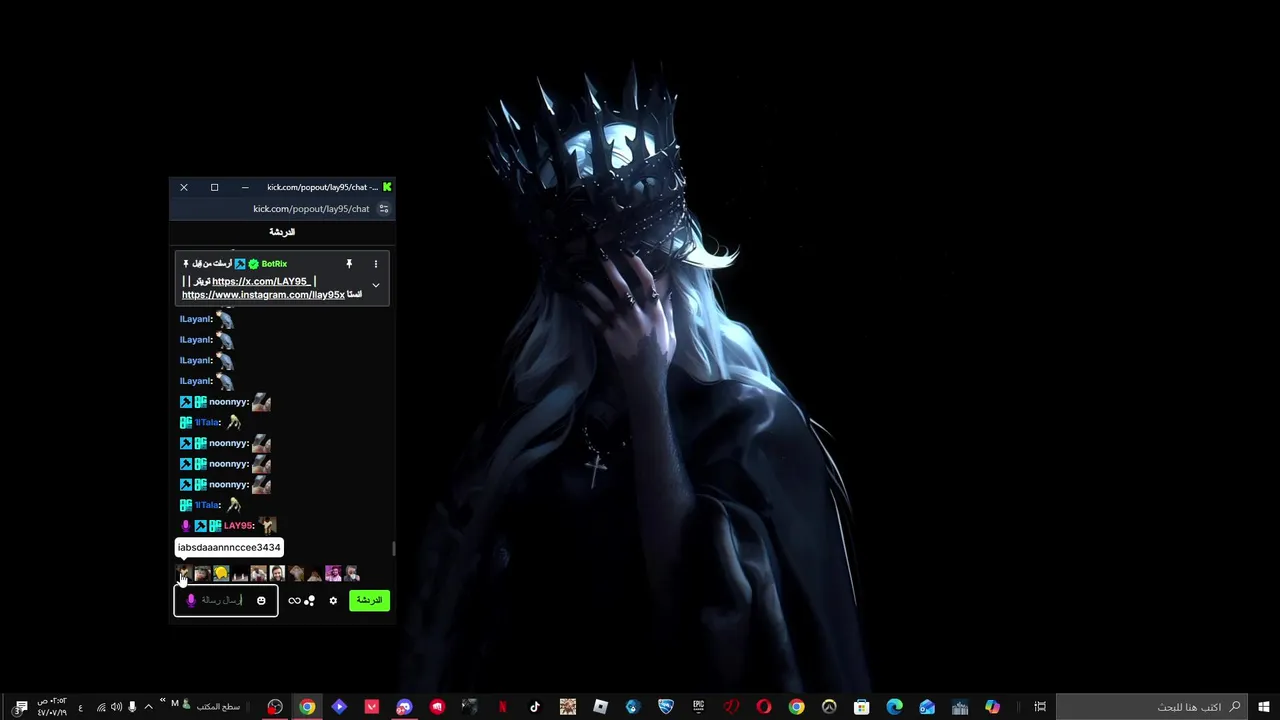The height and width of the screenshot is (720, 1280).
Task: Minimize the Kick chat popout window
Action: pyautogui.click(x=245, y=187)
